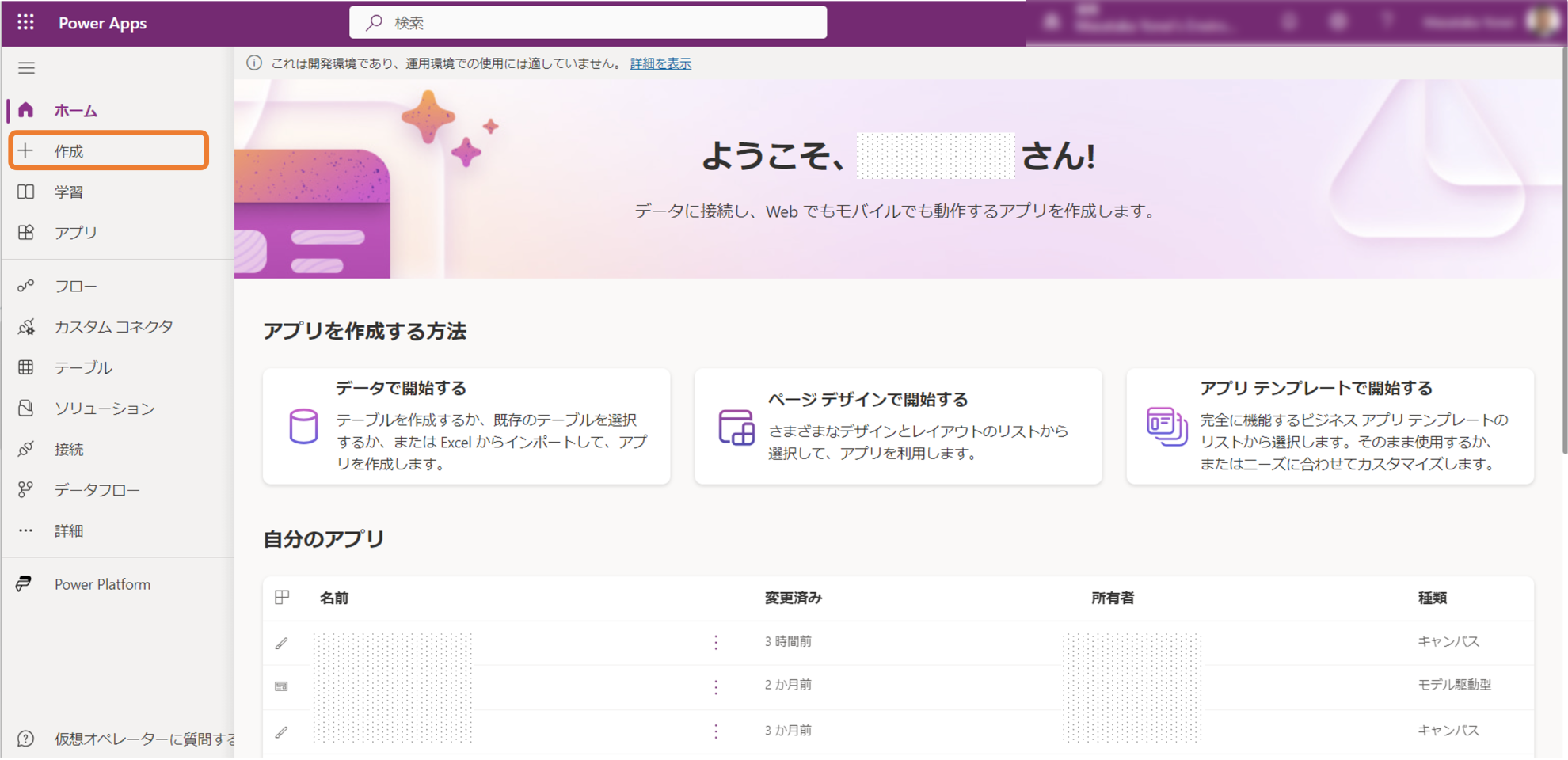Image resolution: width=1568 pixels, height=760 pixels.
Task: Click the layout icon on ページ デザインで開始する card
Action: (736, 427)
